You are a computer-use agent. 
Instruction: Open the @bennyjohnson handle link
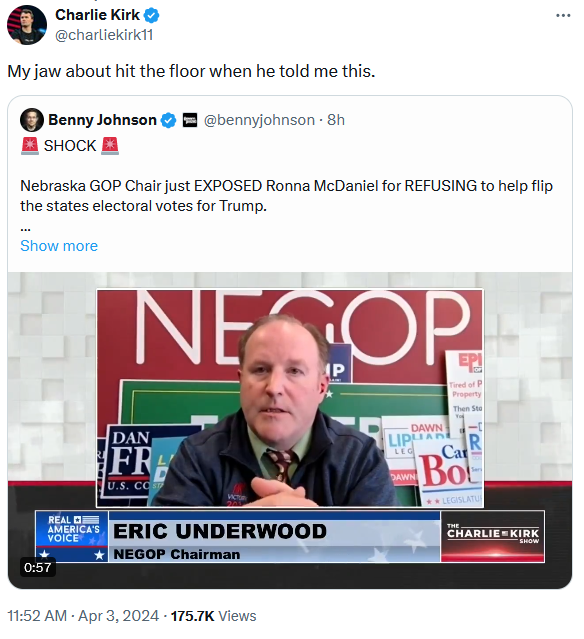259,120
